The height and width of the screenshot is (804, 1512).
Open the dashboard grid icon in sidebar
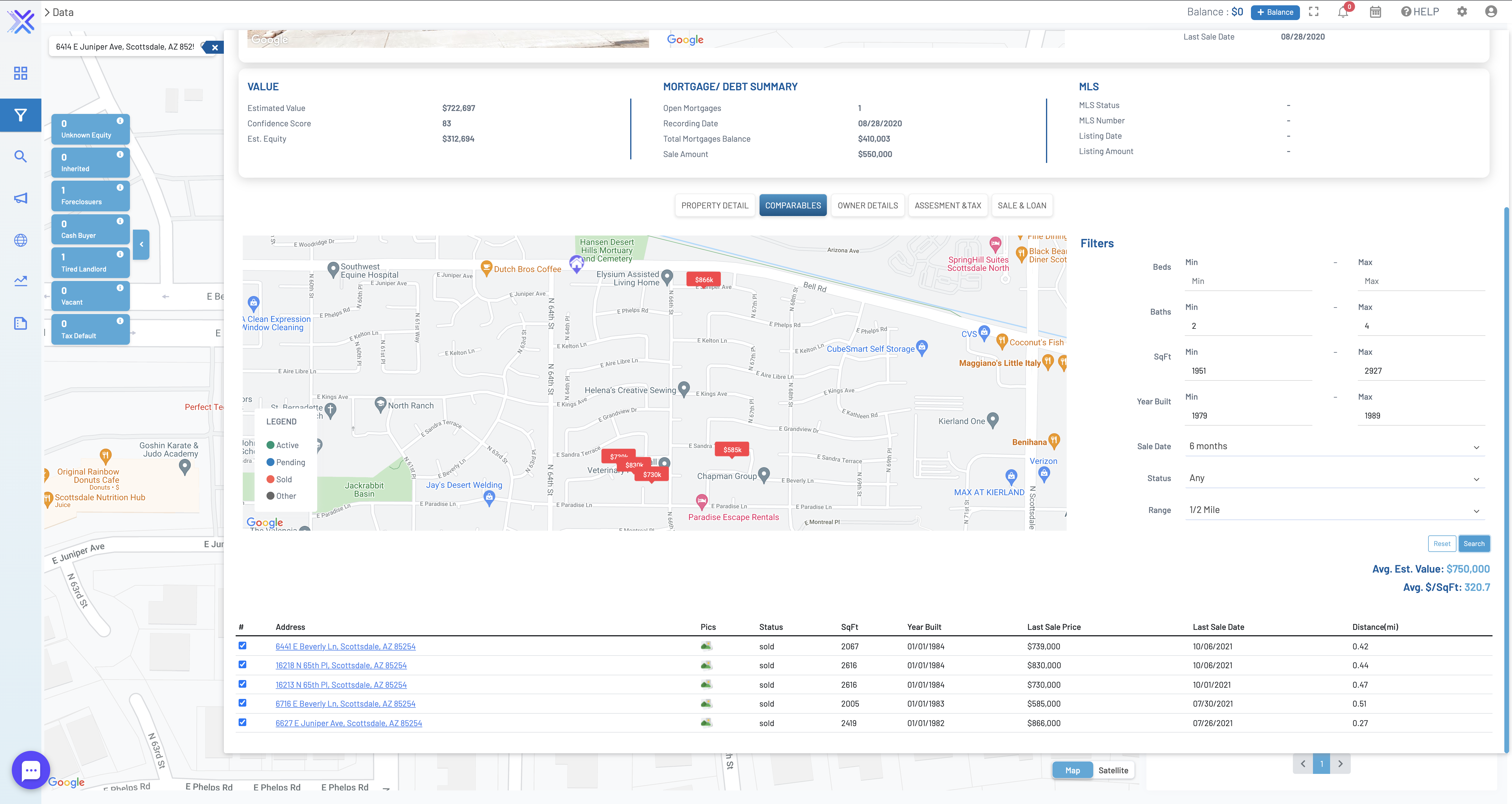tap(21, 73)
